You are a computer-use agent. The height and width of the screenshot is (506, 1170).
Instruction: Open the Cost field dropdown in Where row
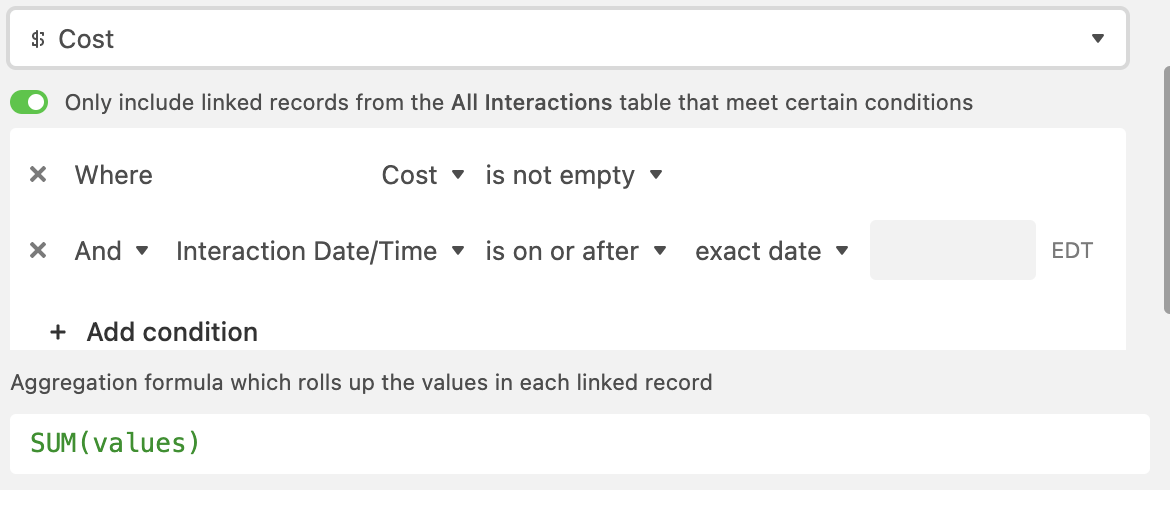tap(423, 175)
